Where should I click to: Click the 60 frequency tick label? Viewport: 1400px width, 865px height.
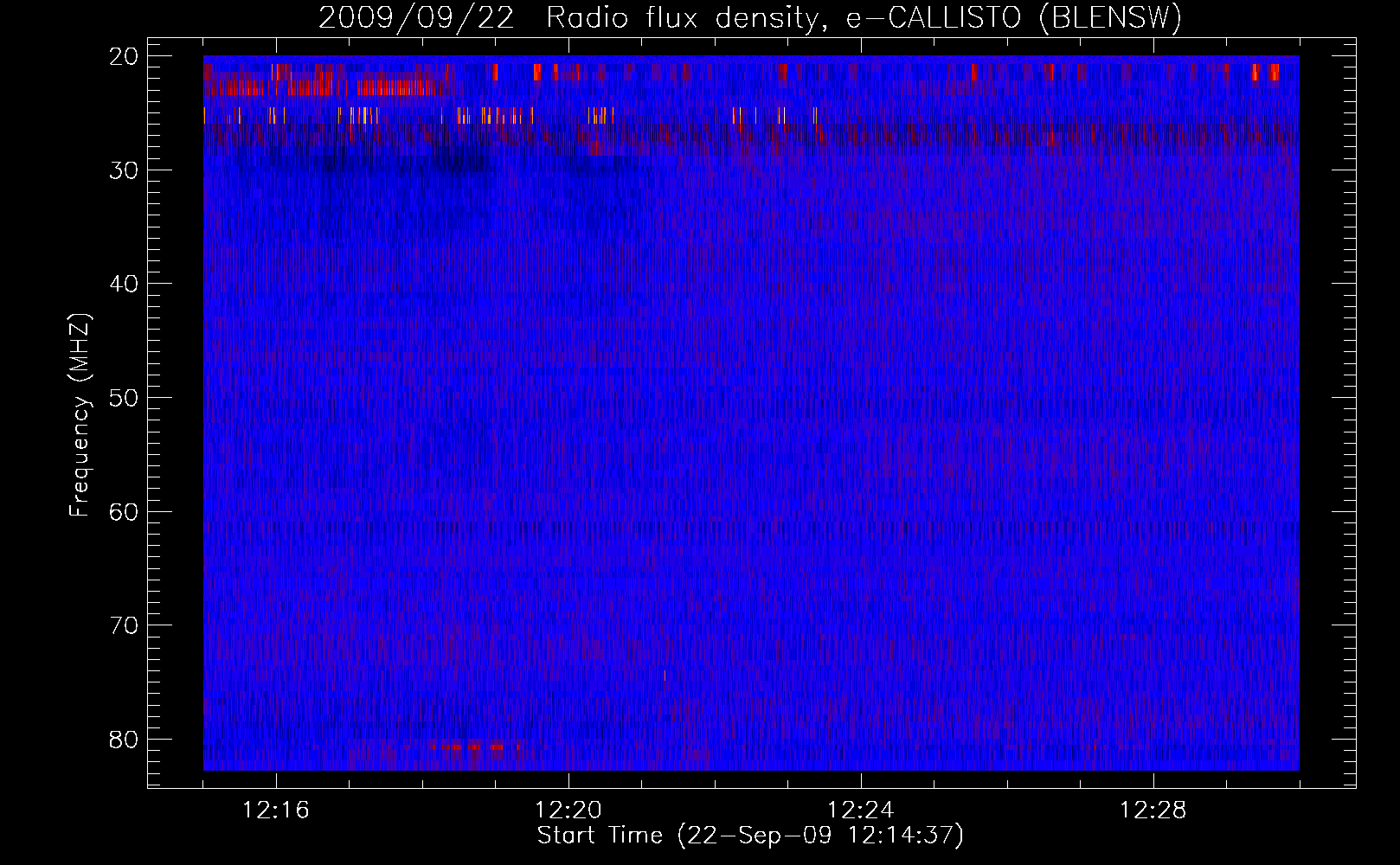click(125, 511)
